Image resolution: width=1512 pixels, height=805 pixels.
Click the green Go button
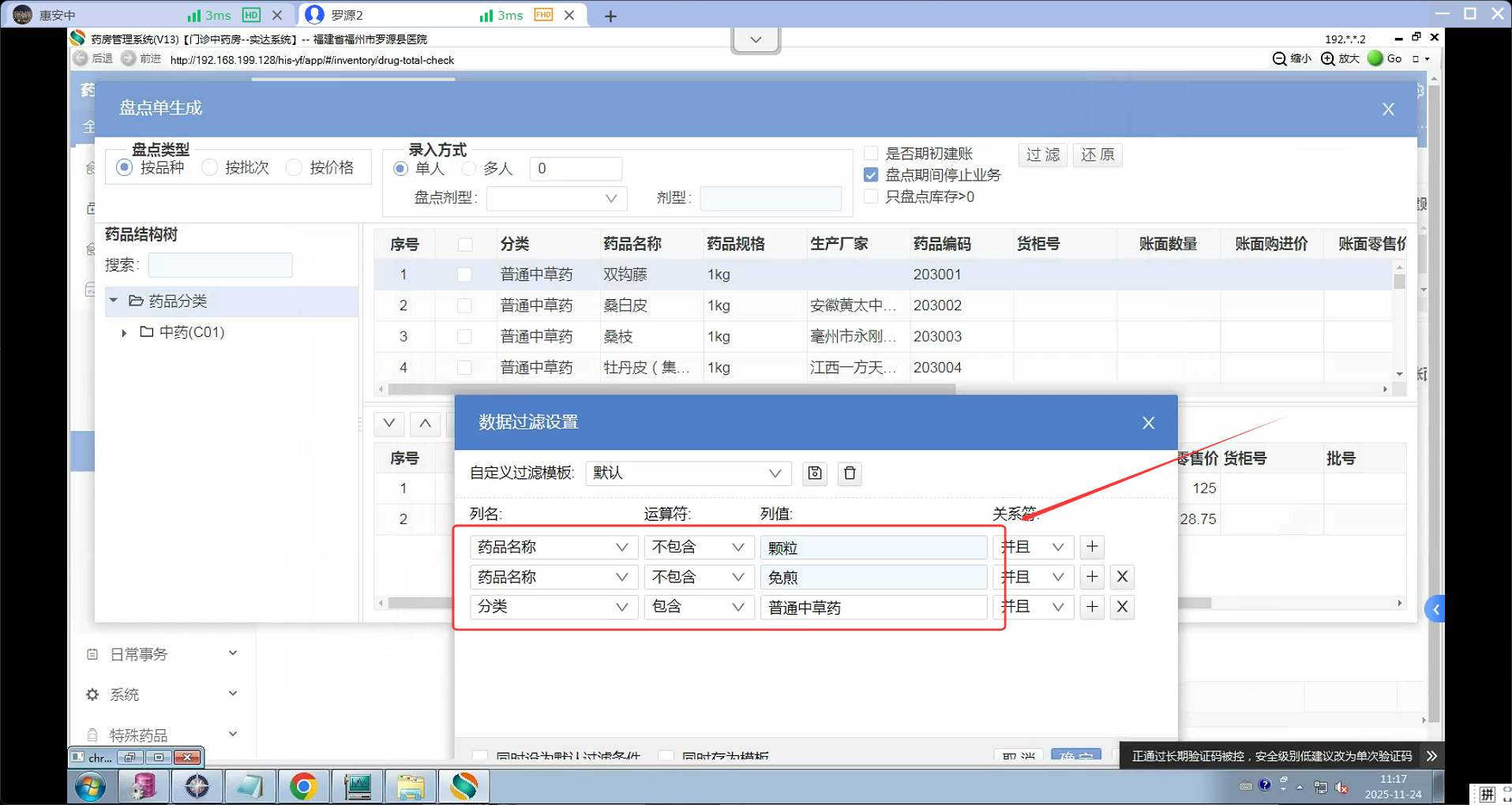coord(1385,58)
